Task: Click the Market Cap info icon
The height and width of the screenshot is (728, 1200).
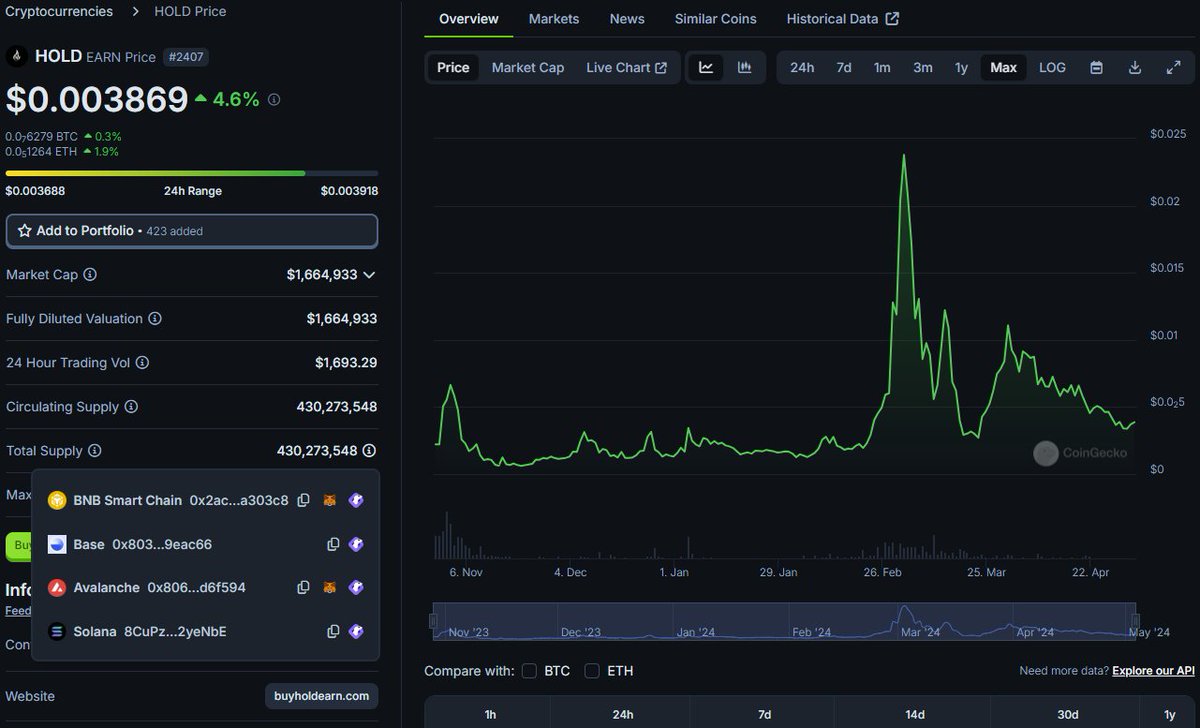Action: 90,274
